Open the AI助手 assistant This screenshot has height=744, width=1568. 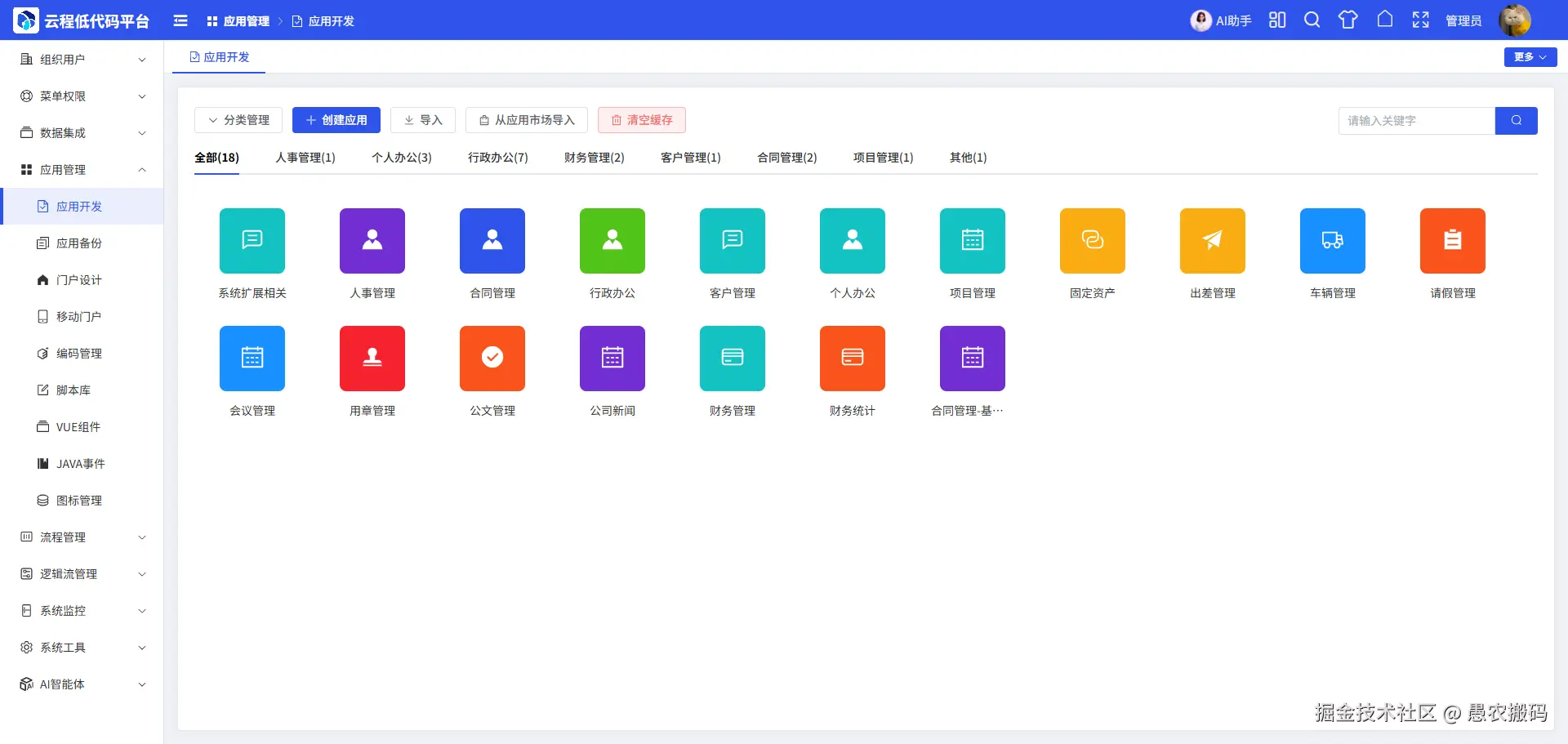1221,20
